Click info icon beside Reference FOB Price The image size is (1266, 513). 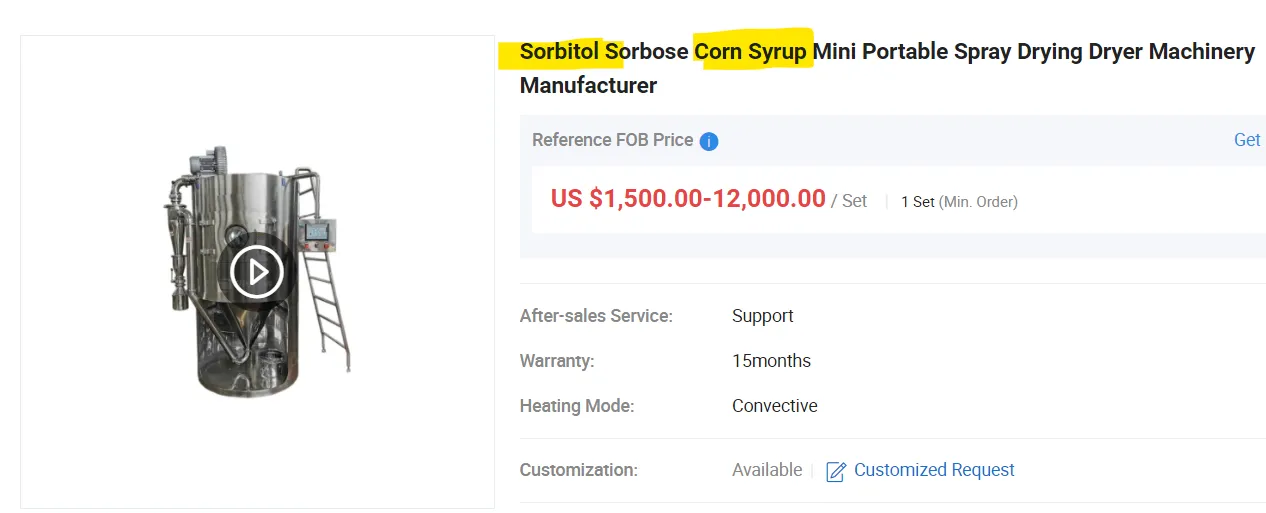point(709,141)
